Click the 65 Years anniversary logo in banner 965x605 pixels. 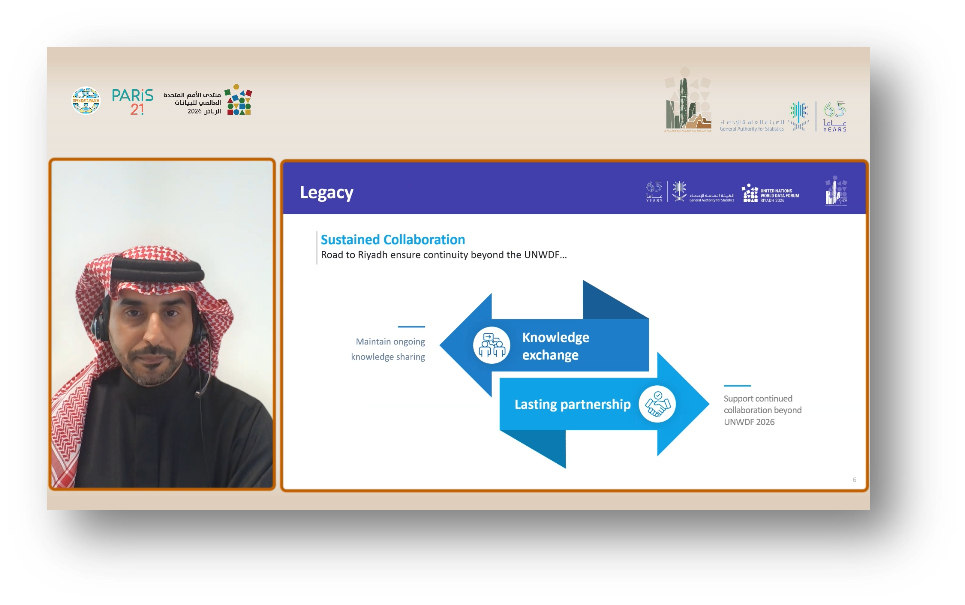(x=835, y=116)
